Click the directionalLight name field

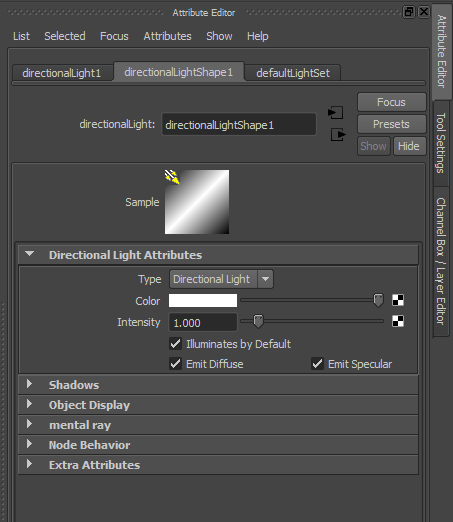(x=239, y=125)
